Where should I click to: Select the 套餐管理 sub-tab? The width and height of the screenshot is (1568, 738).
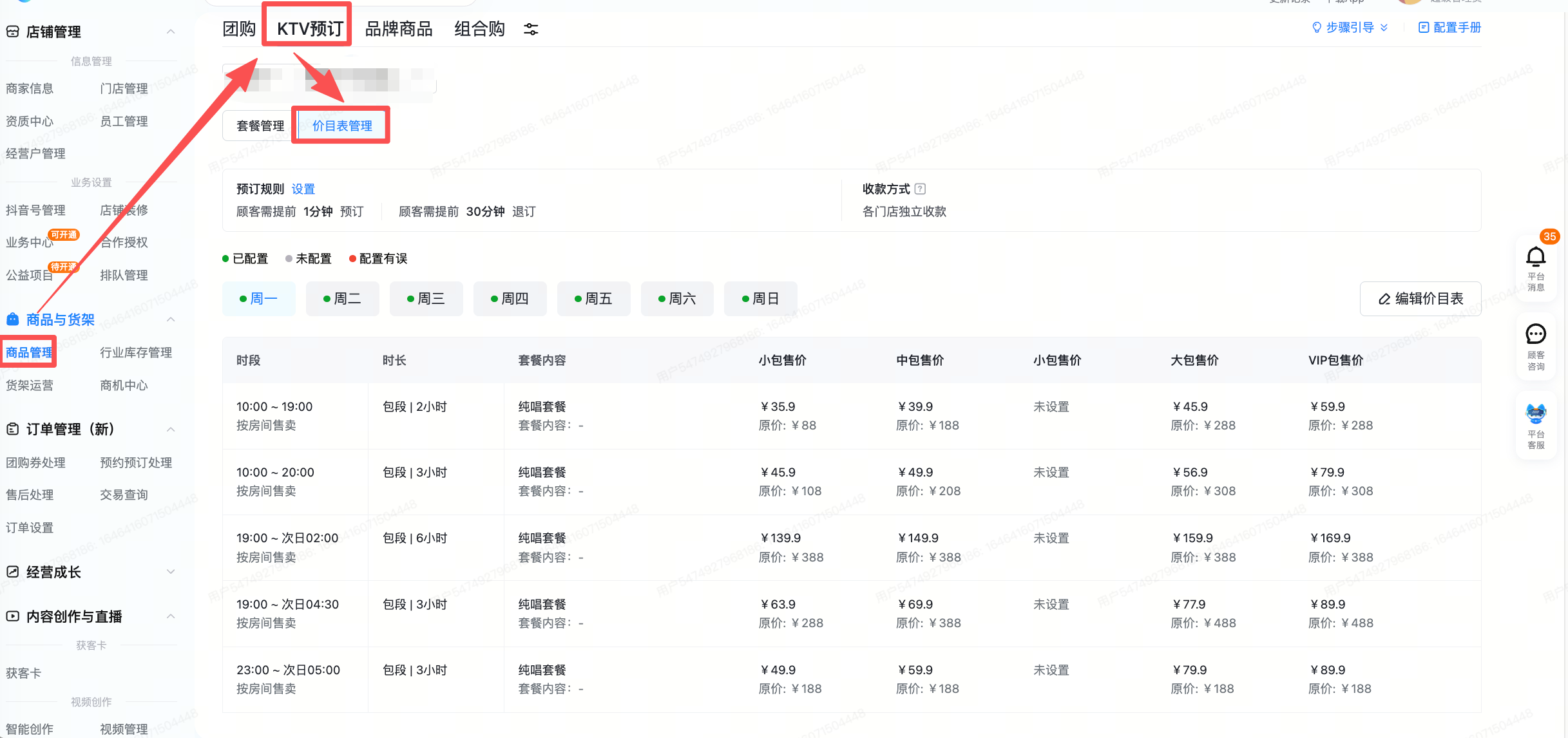260,126
